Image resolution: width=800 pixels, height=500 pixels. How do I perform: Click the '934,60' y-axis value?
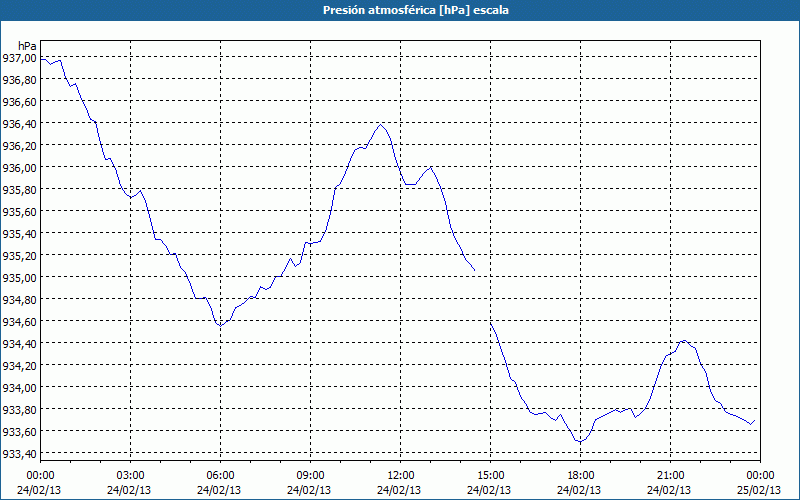(20, 321)
